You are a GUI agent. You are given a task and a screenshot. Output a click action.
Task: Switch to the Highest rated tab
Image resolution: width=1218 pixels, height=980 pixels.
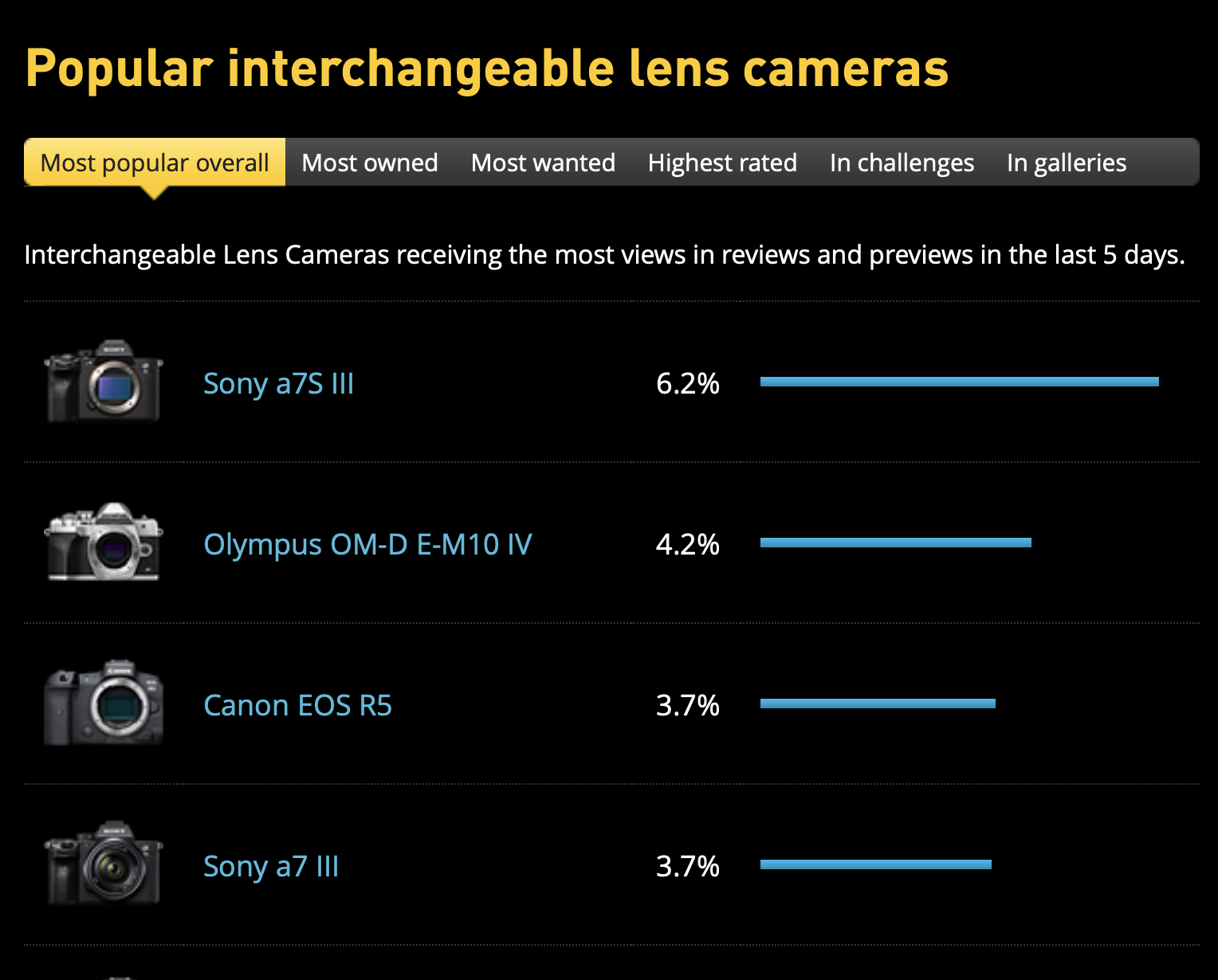[x=722, y=163]
